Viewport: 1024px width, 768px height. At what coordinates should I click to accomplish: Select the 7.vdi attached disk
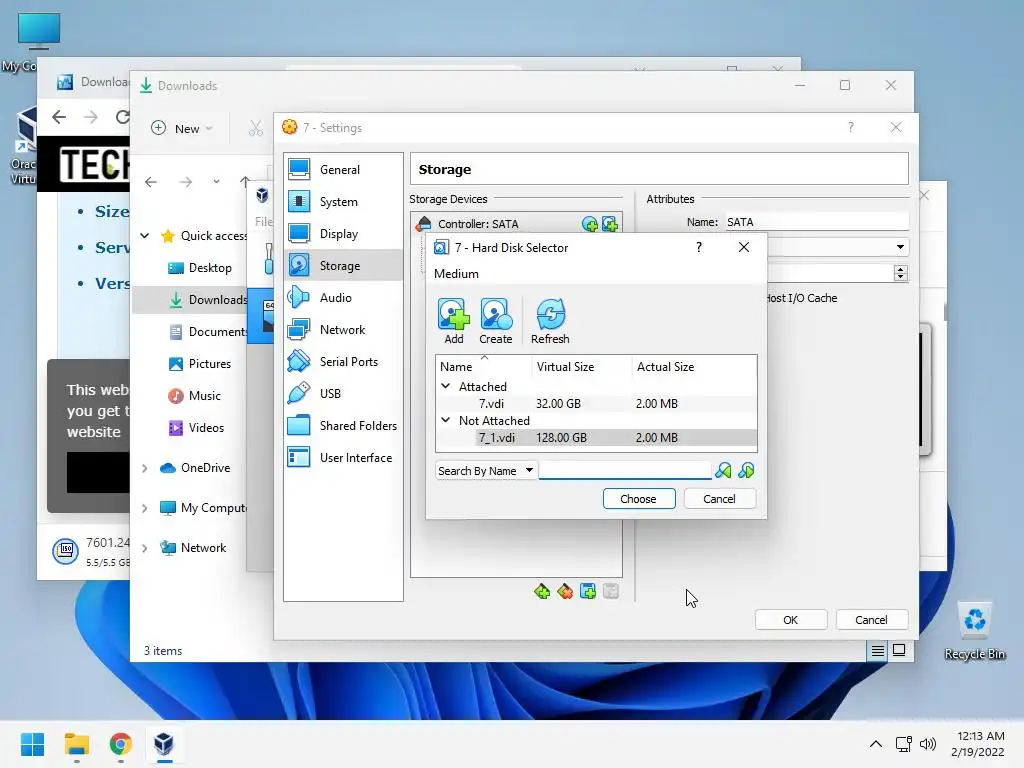596,404
